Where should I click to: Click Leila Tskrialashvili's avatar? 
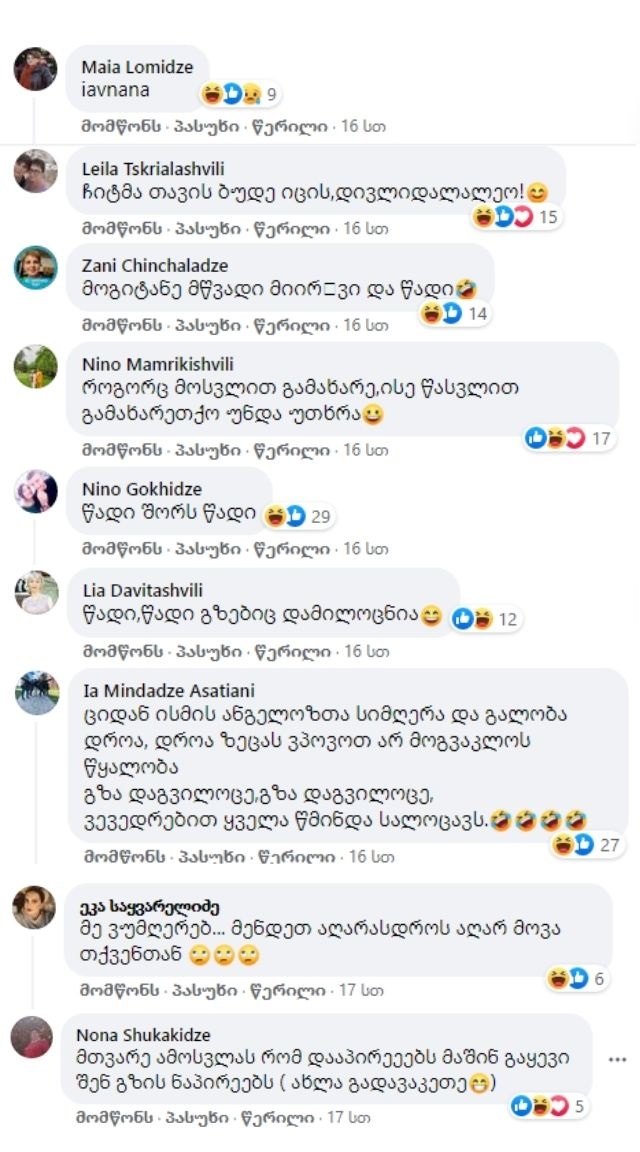[x=35, y=171]
